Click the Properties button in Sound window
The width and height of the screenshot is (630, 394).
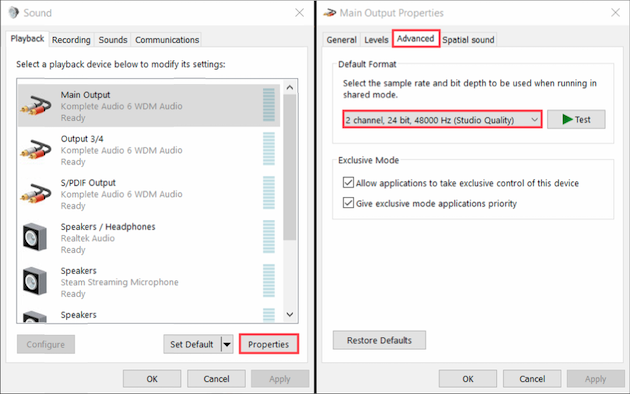[269, 344]
